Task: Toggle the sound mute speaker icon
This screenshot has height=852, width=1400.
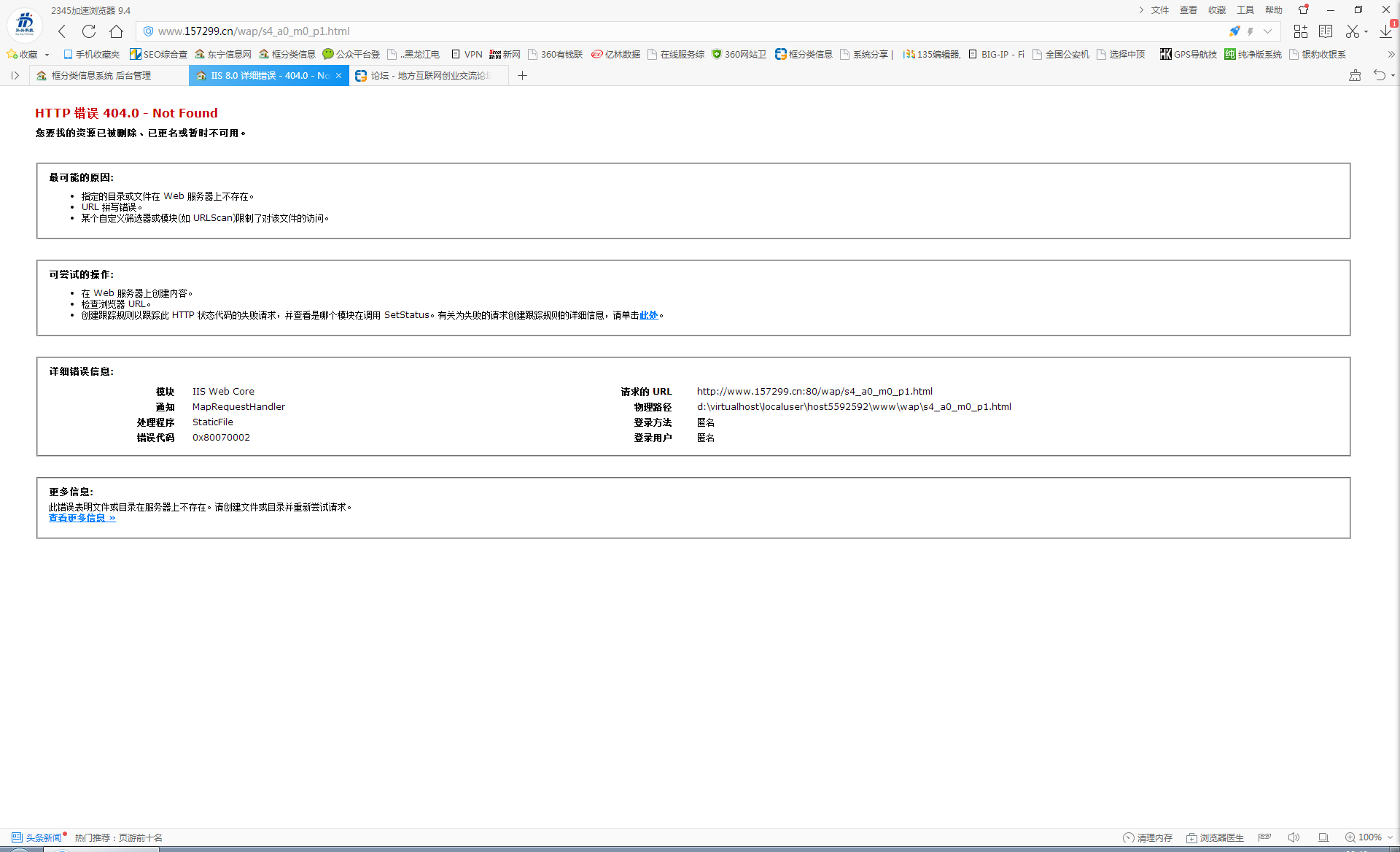Action: point(1294,837)
